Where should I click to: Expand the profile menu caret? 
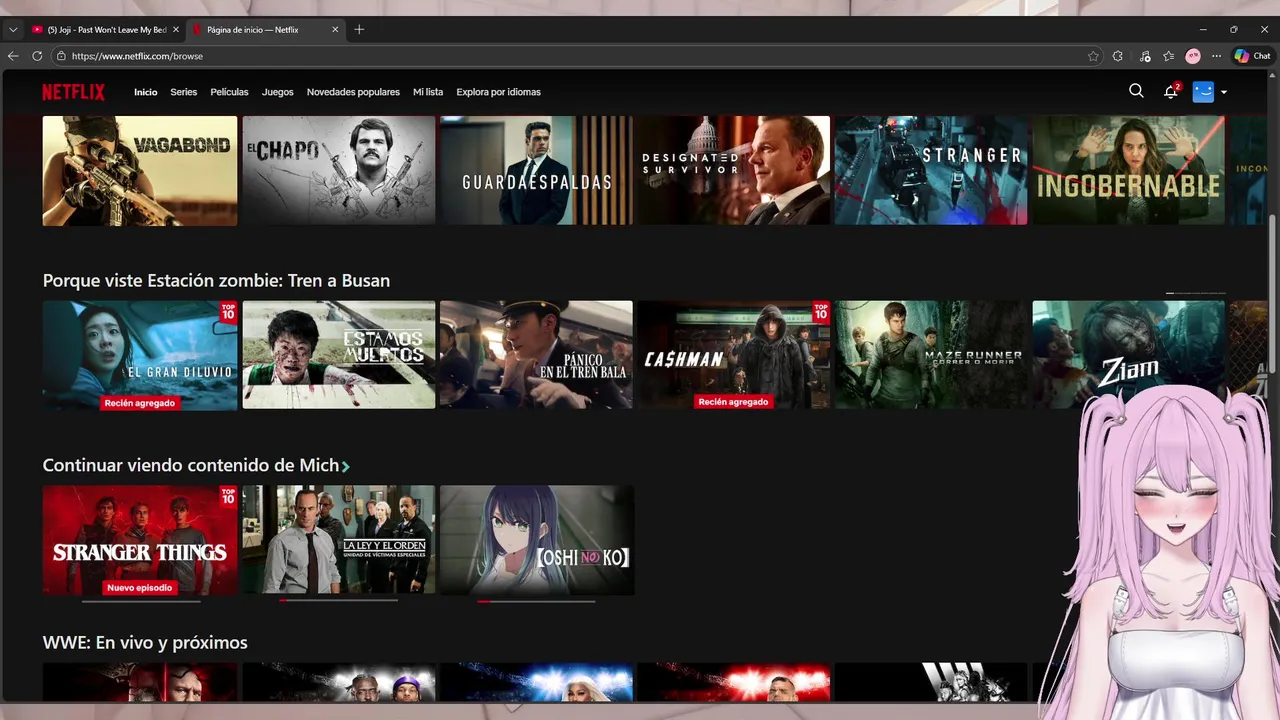coord(1224,92)
